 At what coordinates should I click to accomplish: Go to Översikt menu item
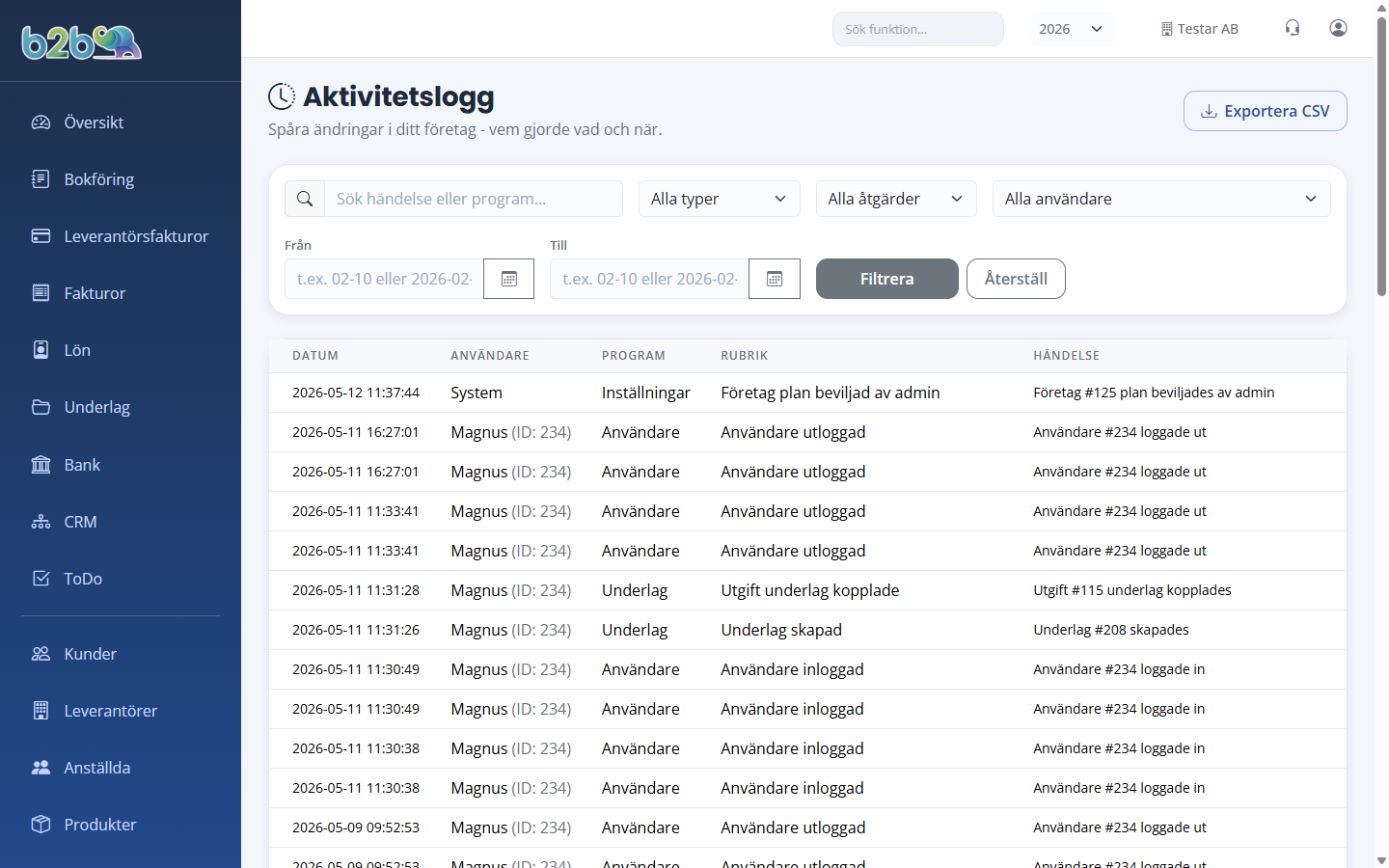pos(94,122)
